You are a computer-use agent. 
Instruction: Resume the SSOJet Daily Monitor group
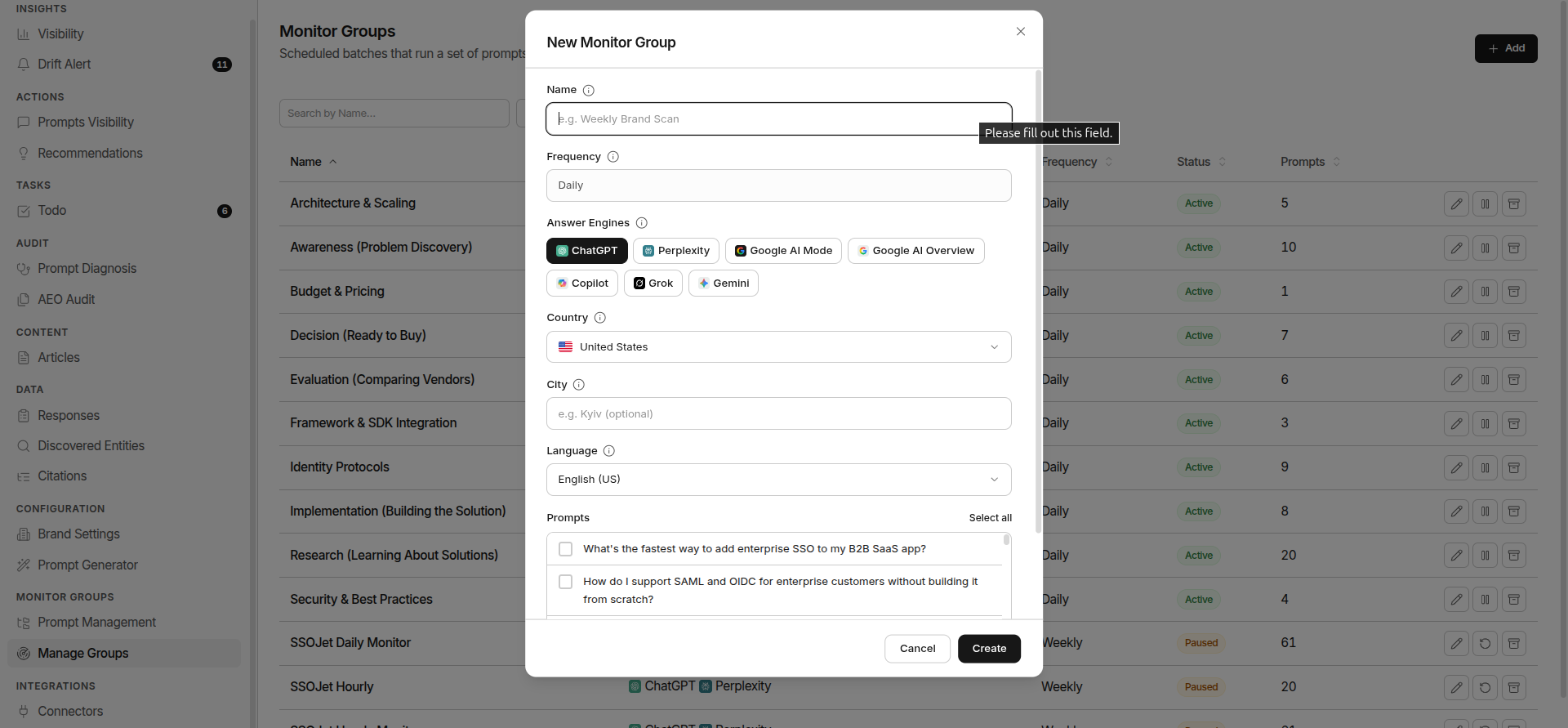pos(1485,643)
